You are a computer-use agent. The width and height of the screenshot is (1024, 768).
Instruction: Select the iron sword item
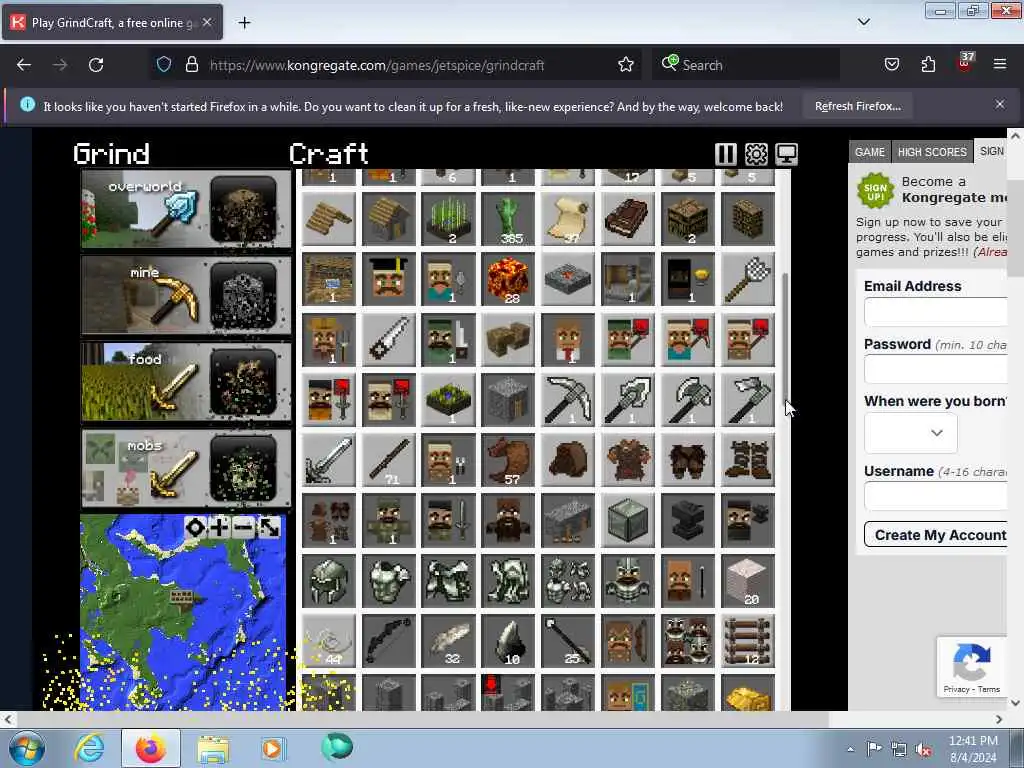coord(329,460)
